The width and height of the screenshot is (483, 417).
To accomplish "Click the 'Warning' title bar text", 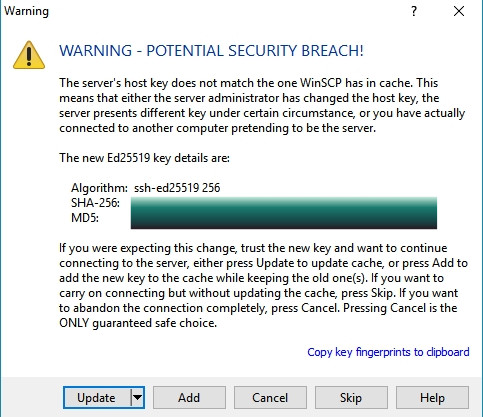I will click(26, 11).
